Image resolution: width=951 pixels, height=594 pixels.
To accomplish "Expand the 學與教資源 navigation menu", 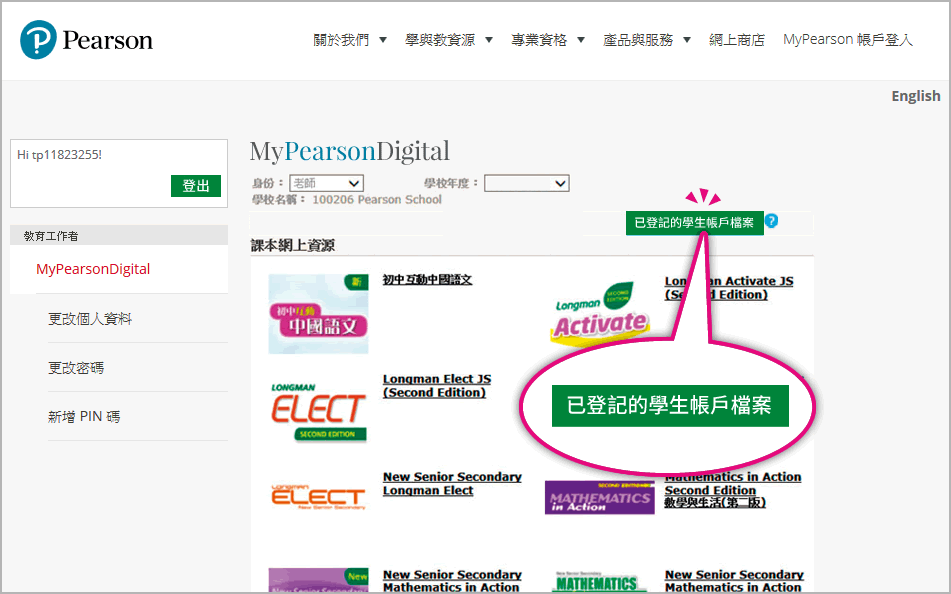I will coord(449,38).
